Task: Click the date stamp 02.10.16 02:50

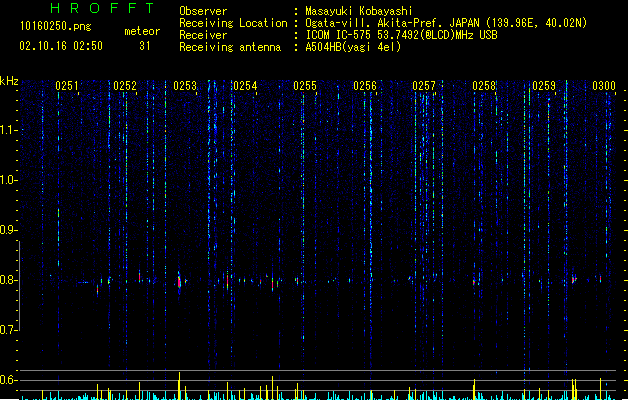Action: click(x=61, y=46)
